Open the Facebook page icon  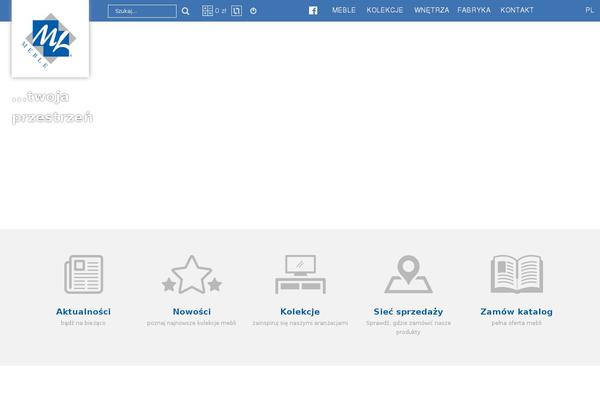(313, 11)
